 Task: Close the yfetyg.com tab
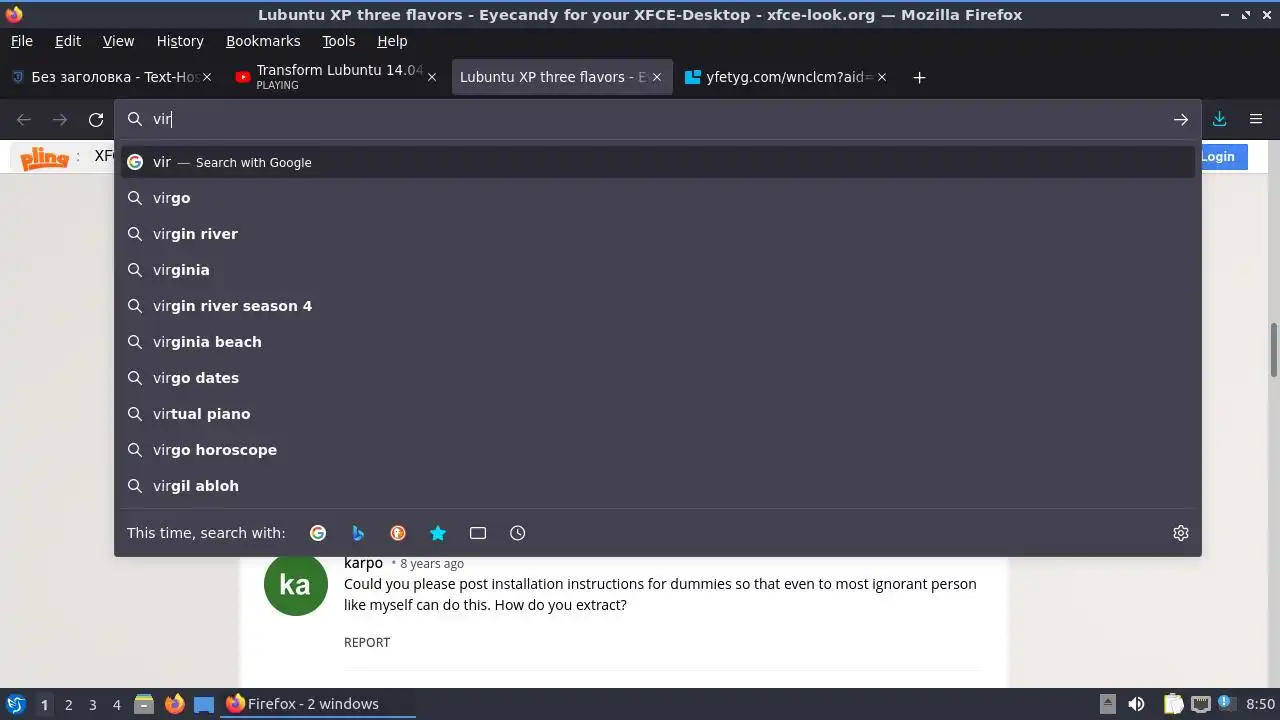[x=881, y=77]
